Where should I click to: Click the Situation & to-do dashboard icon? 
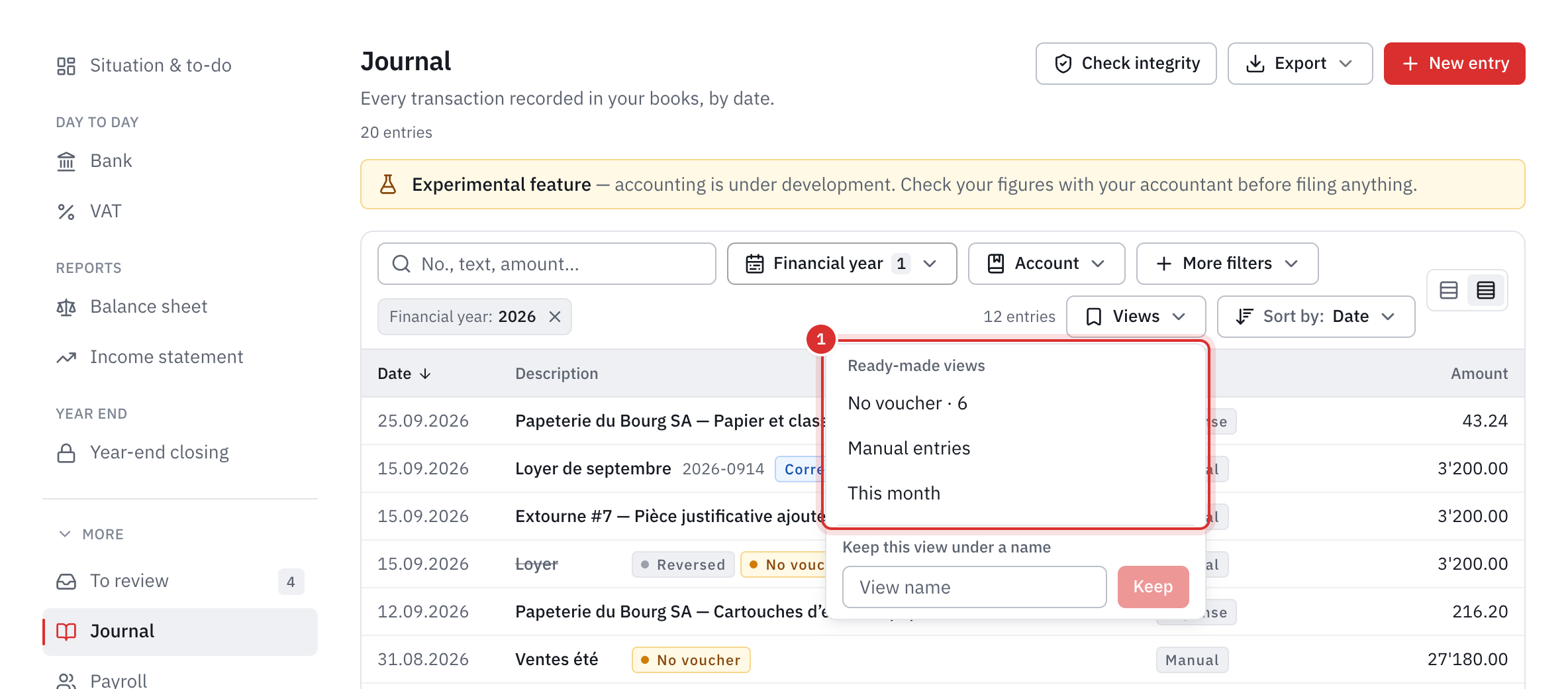pyautogui.click(x=66, y=66)
